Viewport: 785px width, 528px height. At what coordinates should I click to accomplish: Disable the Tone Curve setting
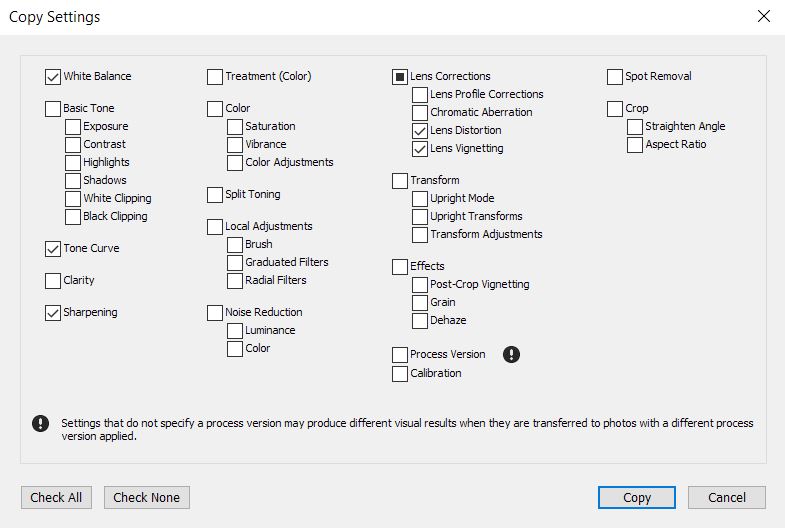pos(53,249)
